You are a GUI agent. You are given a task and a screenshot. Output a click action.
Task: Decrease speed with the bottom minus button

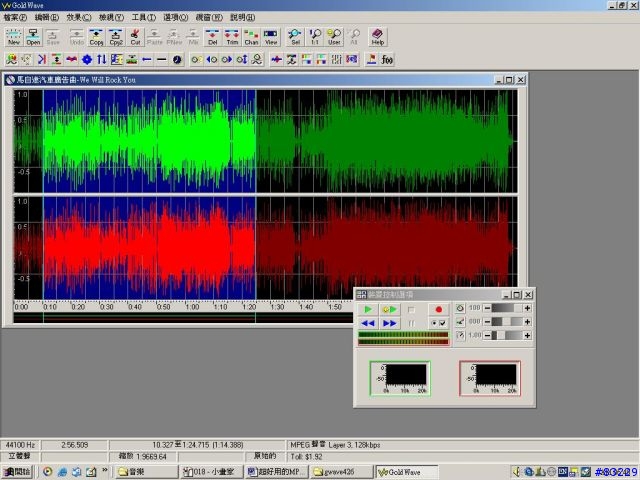[487, 336]
